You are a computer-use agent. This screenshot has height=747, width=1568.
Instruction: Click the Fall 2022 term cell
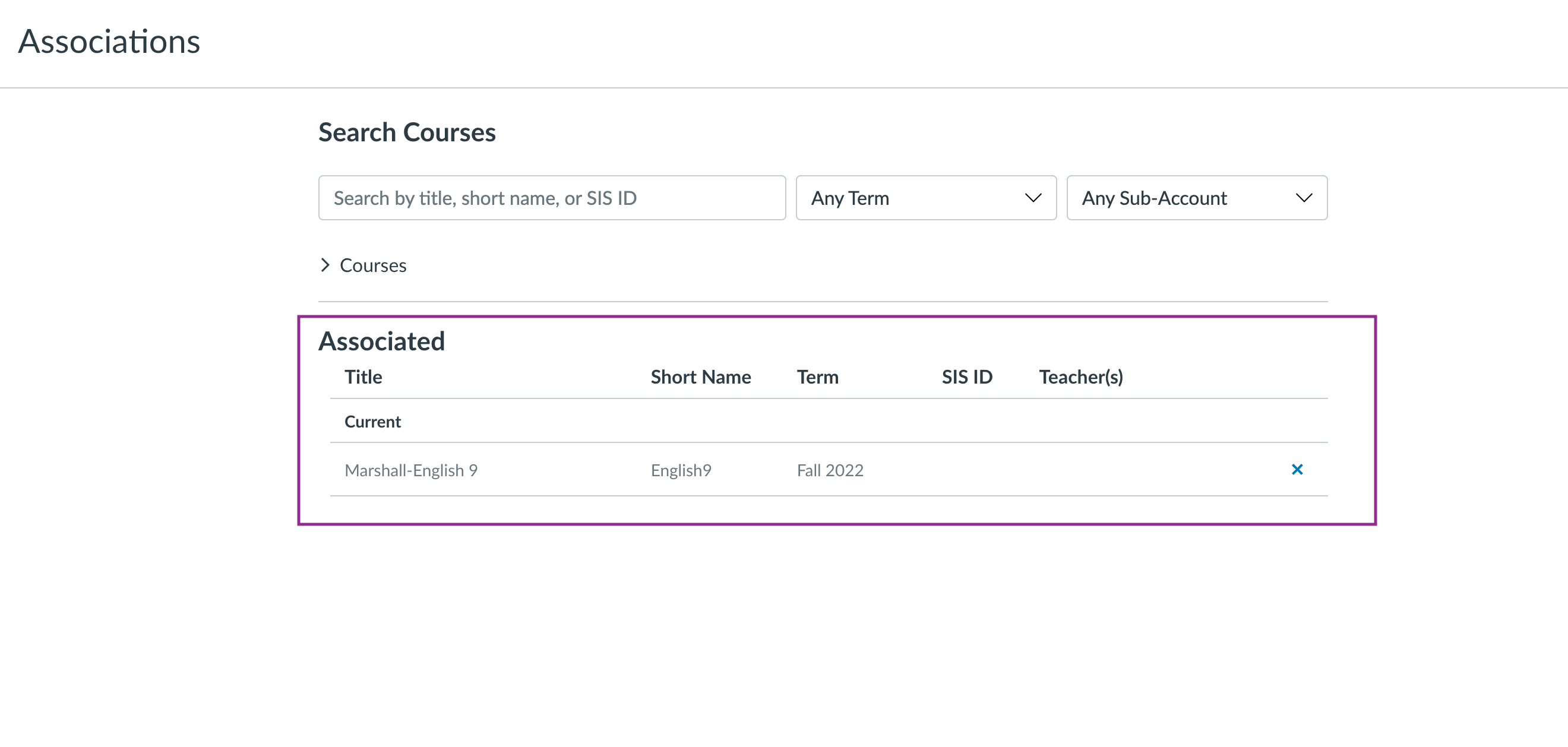[x=830, y=470]
